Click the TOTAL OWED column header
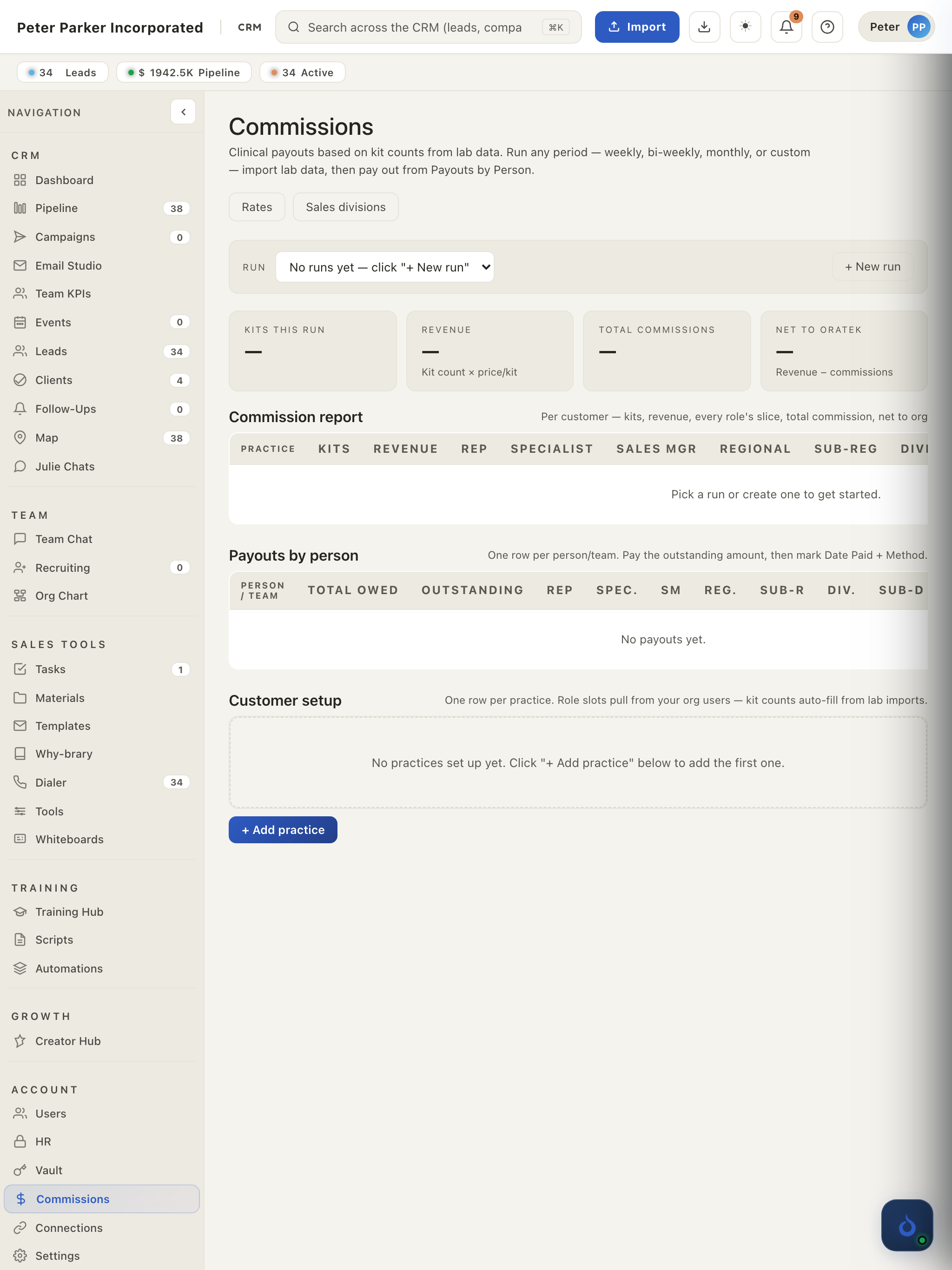The width and height of the screenshot is (952, 1270). pos(352,590)
